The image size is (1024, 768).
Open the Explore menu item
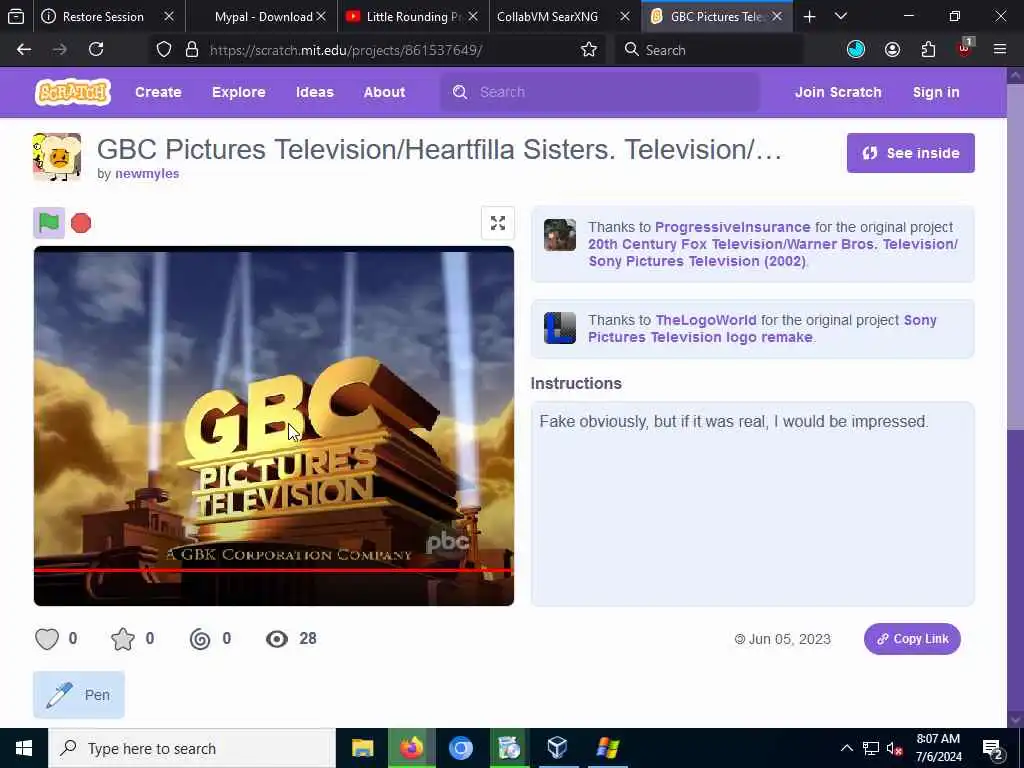point(238,92)
